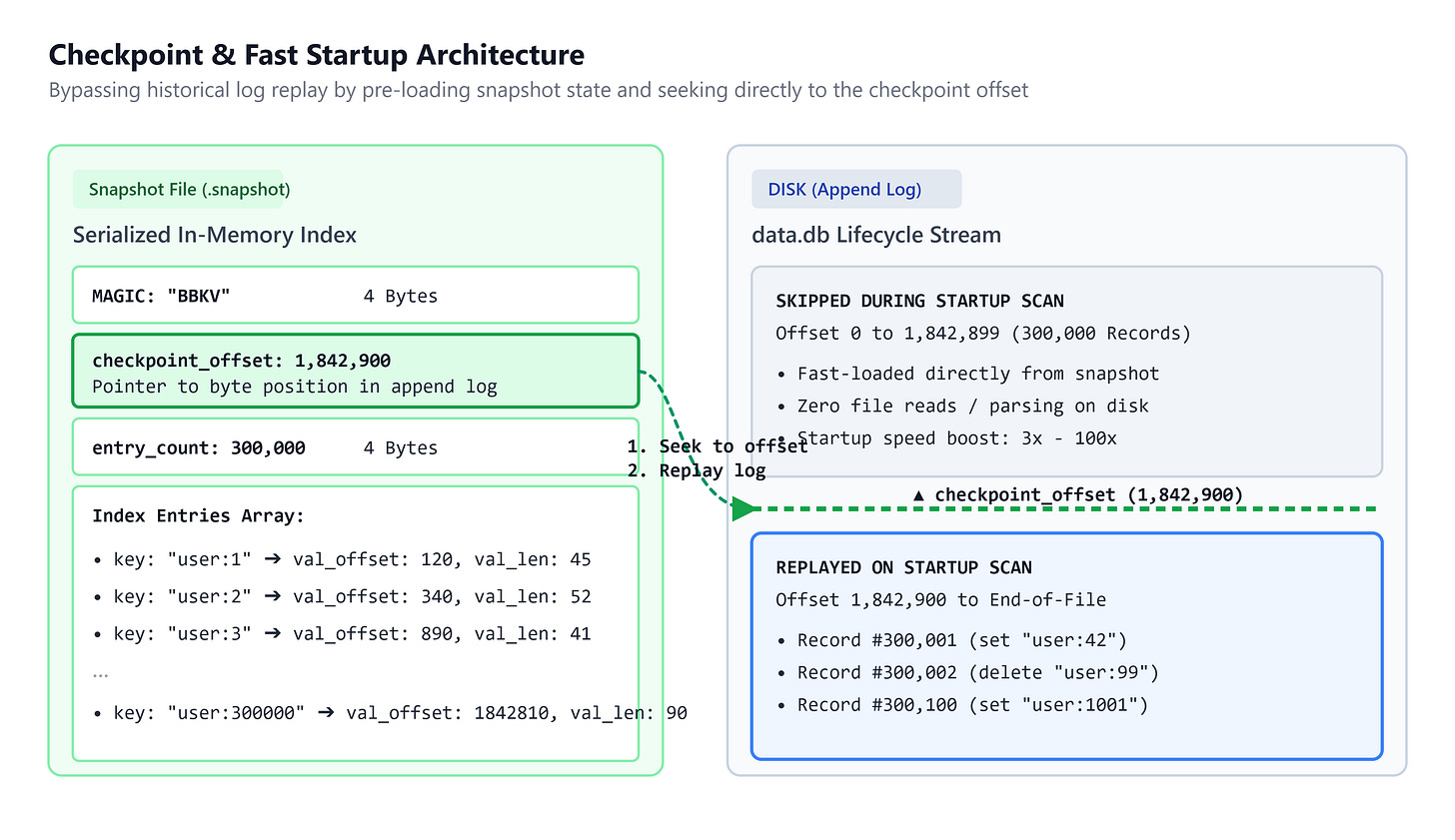Click the subtitle about bypassing historical log replay

tap(539, 91)
